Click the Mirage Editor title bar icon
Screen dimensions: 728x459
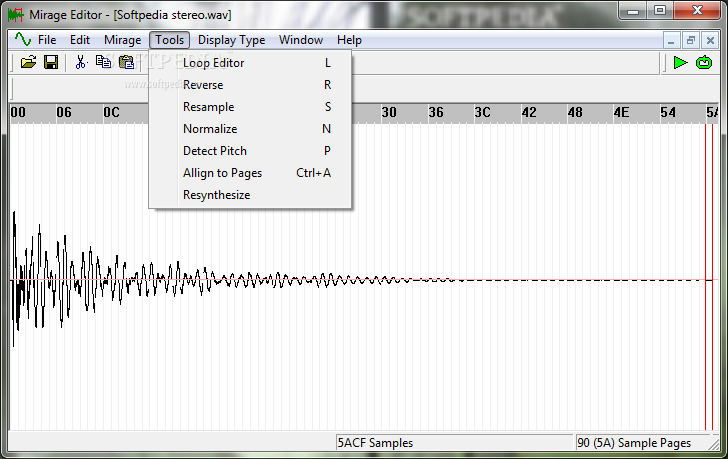click(15, 15)
